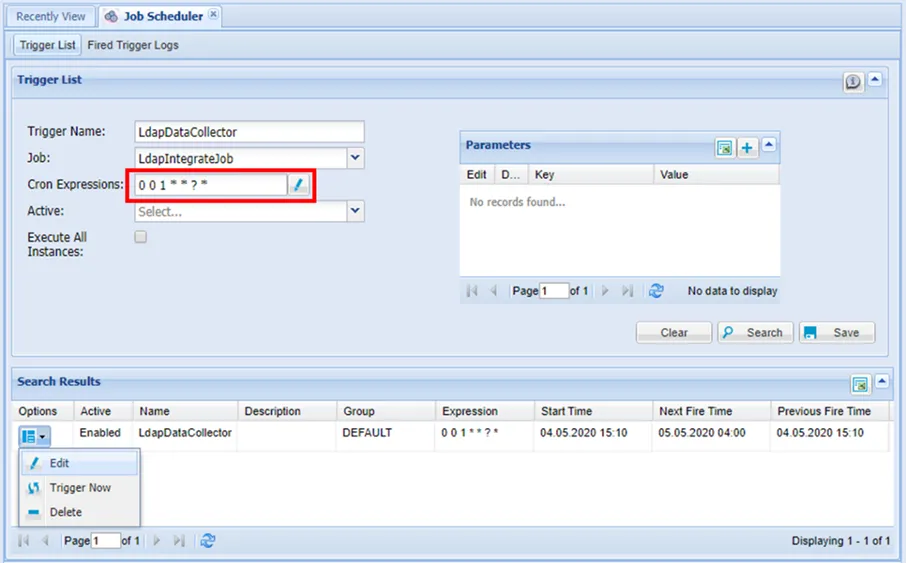Click the 05.05.2020 04:00 next fire time

(x=701, y=433)
